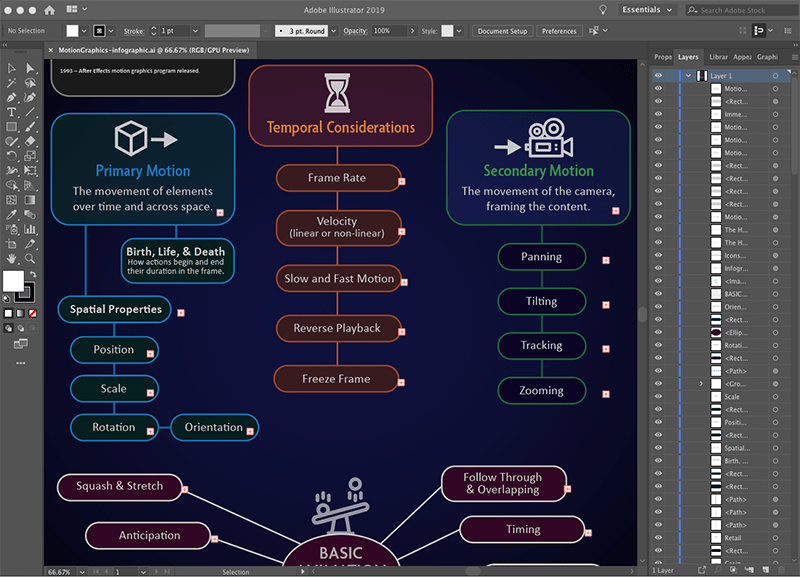Switch to the Properties panel tab
The image size is (800, 577).
click(x=662, y=57)
